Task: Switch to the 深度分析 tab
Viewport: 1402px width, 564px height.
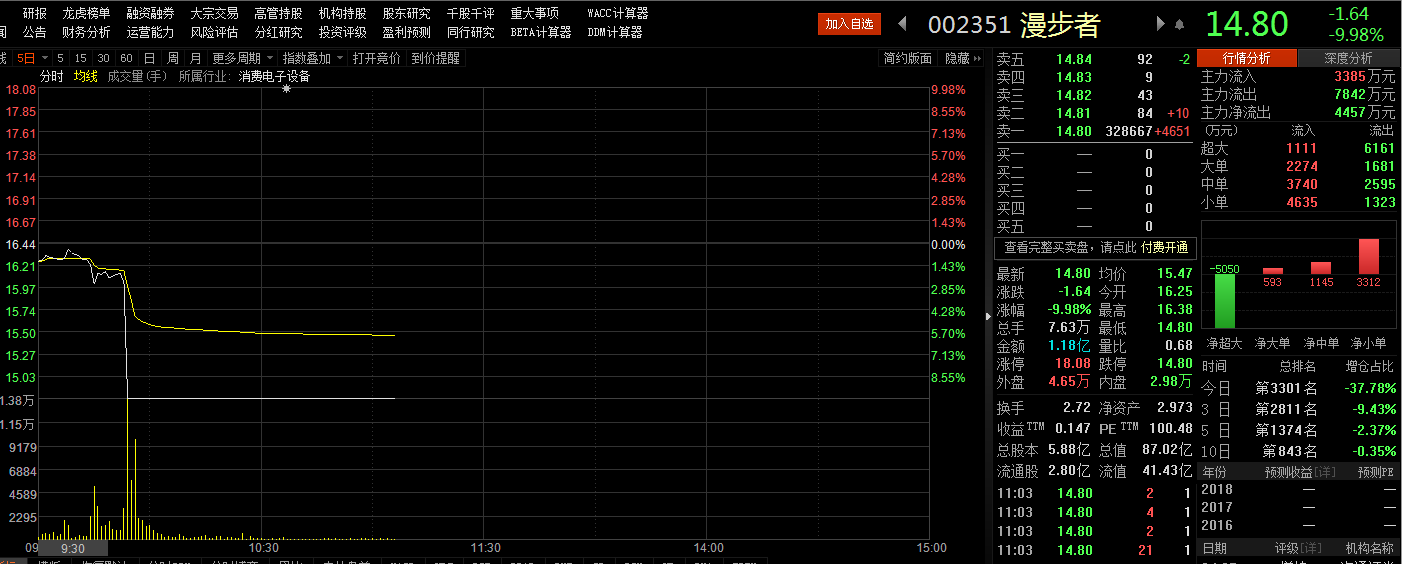Action: click(1348, 58)
